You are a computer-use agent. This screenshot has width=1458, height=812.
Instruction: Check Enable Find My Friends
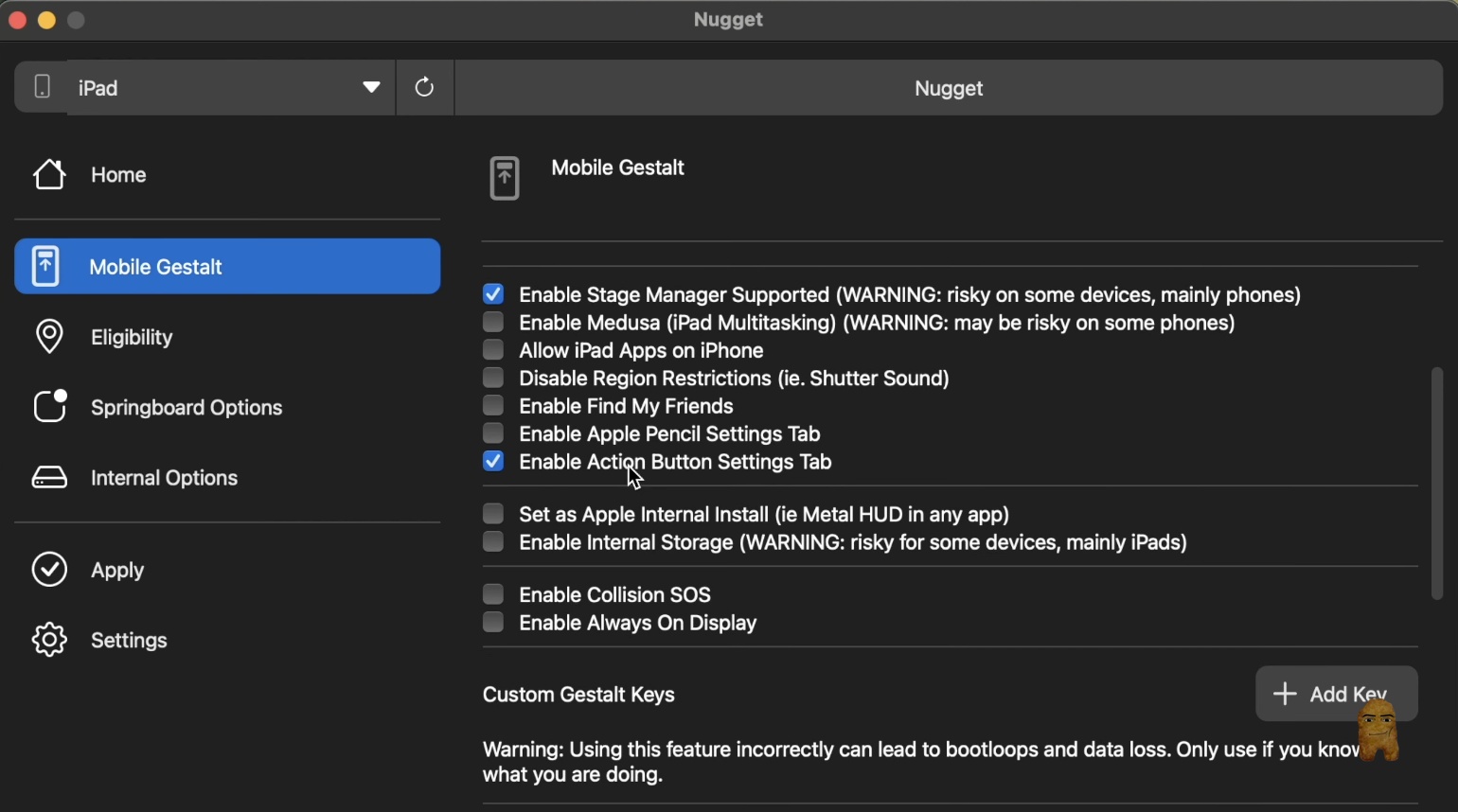click(493, 406)
